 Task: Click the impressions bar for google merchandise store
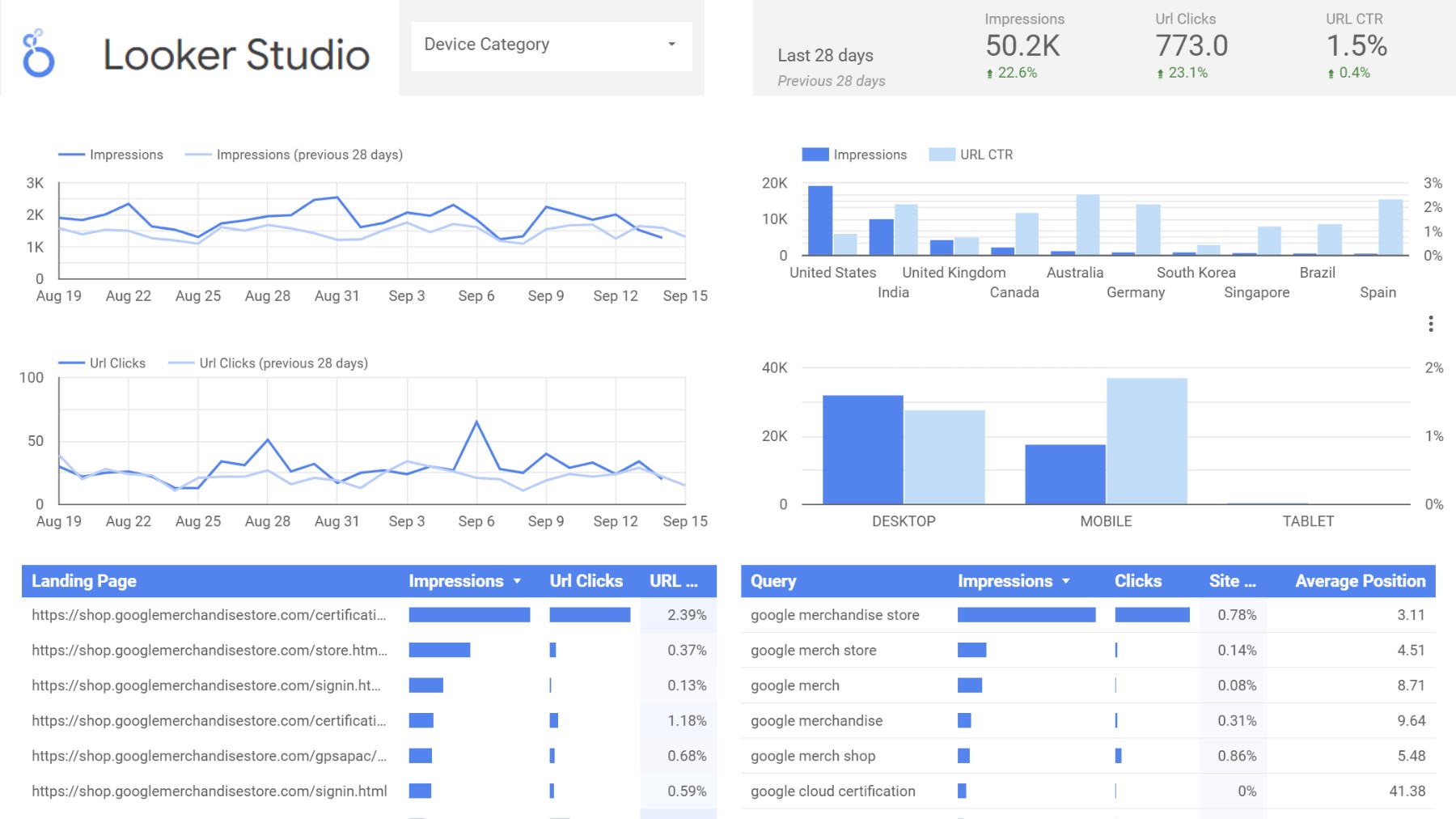pyautogui.click(x=1026, y=615)
